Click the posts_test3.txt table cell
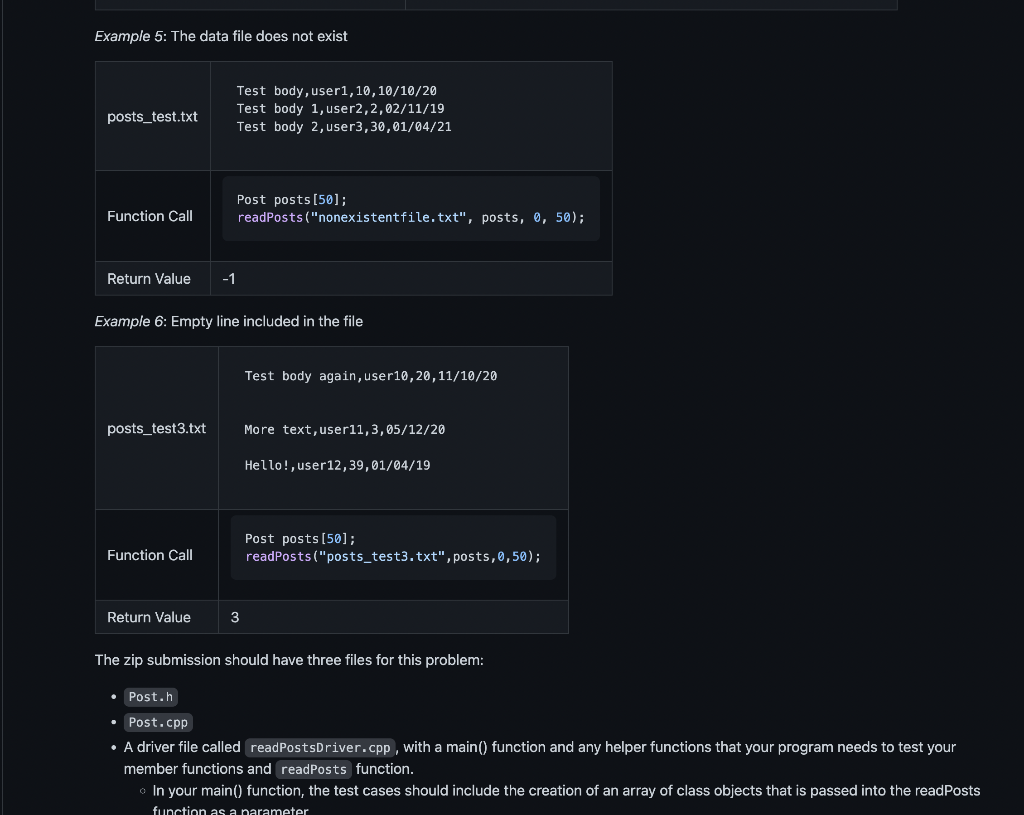Viewport: 1024px width, 815px height. point(156,428)
